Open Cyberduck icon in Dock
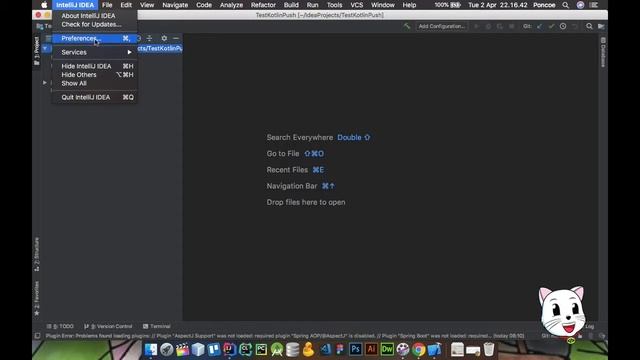Screen dimensions: 640x360 pos(308,349)
